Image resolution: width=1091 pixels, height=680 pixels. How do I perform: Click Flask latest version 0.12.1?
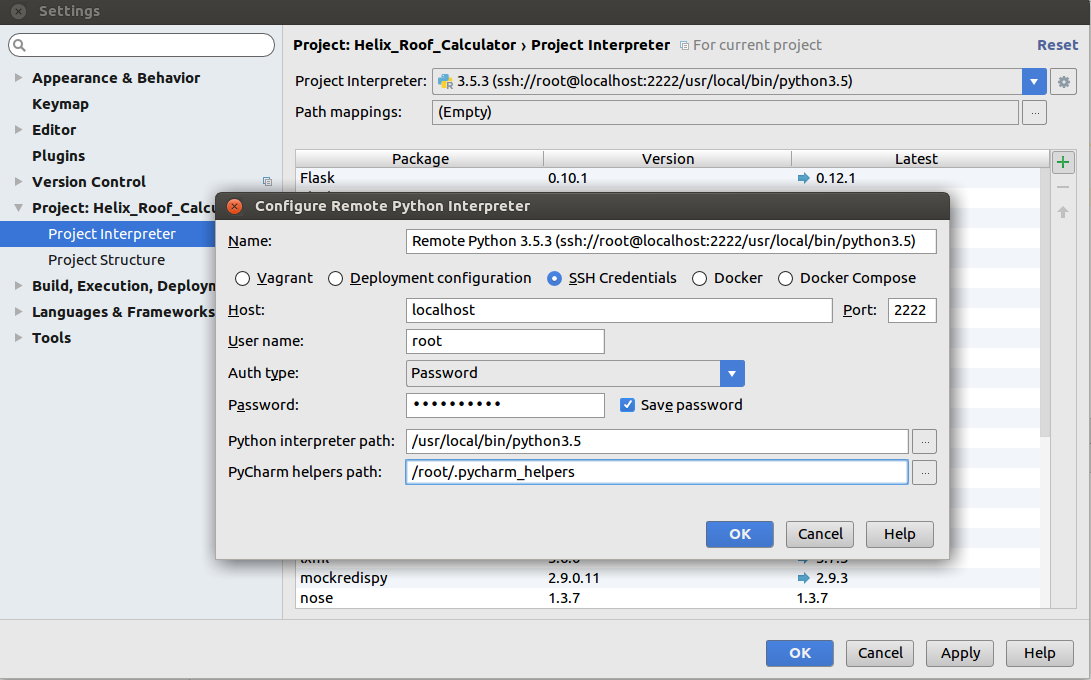(835, 178)
